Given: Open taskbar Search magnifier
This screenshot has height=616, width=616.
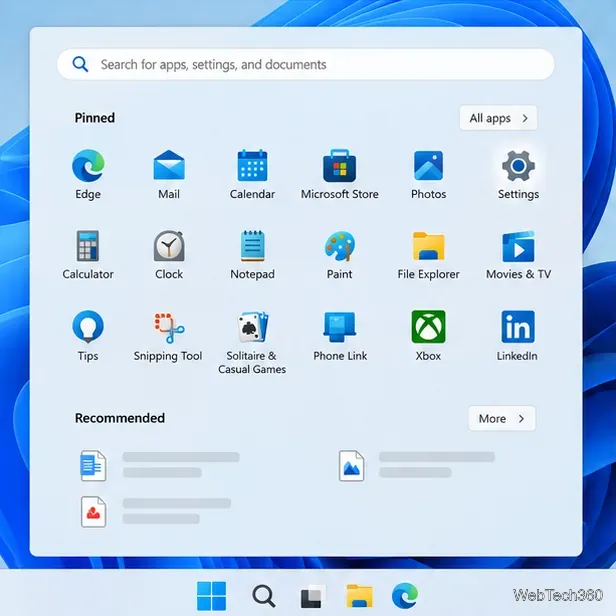Looking at the screenshot, I should click(264, 596).
